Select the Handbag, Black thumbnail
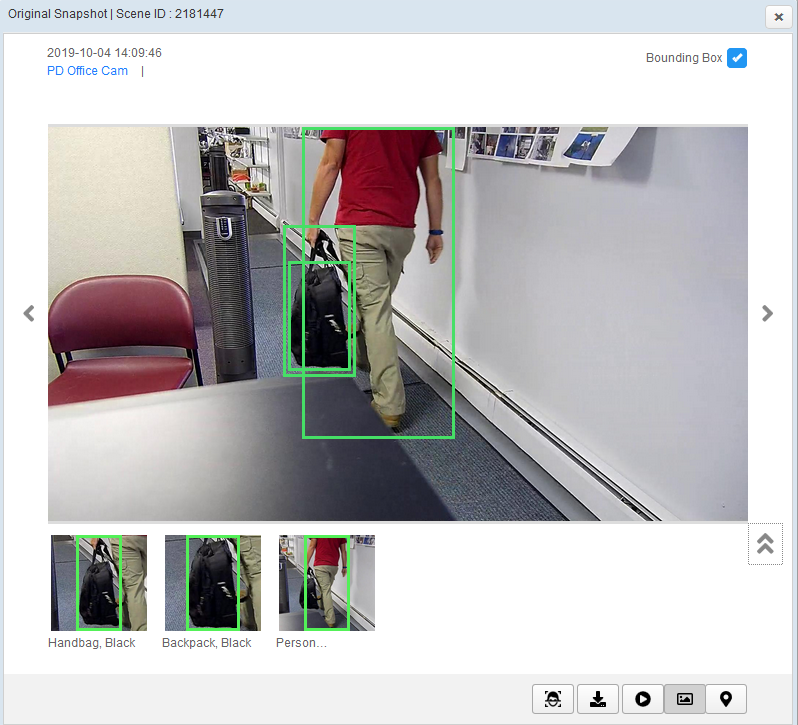Screen dimensions: 798x725 99,582
